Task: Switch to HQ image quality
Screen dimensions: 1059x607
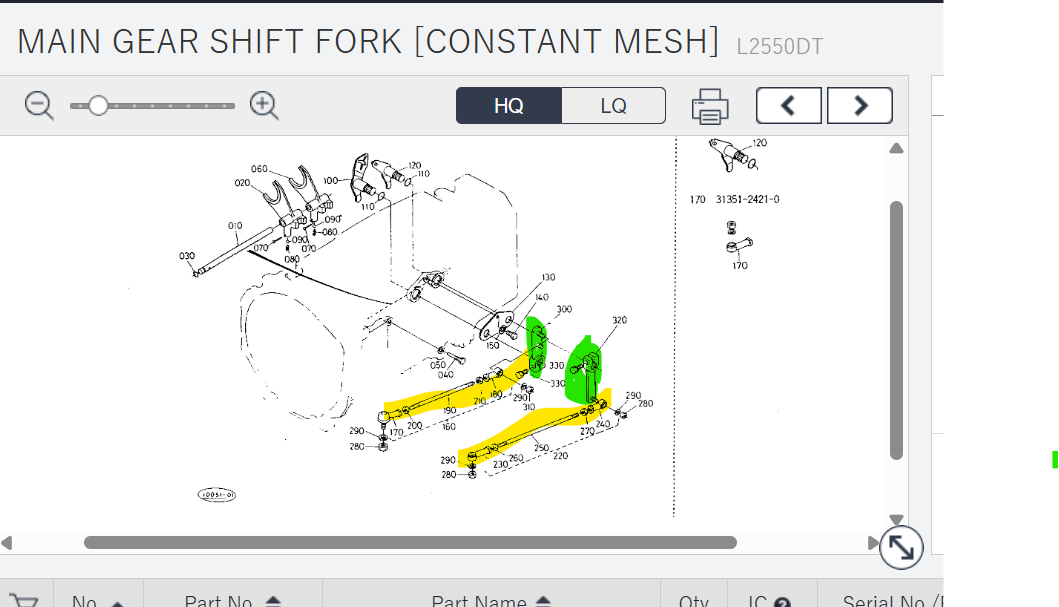Action: tap(509, 105)
